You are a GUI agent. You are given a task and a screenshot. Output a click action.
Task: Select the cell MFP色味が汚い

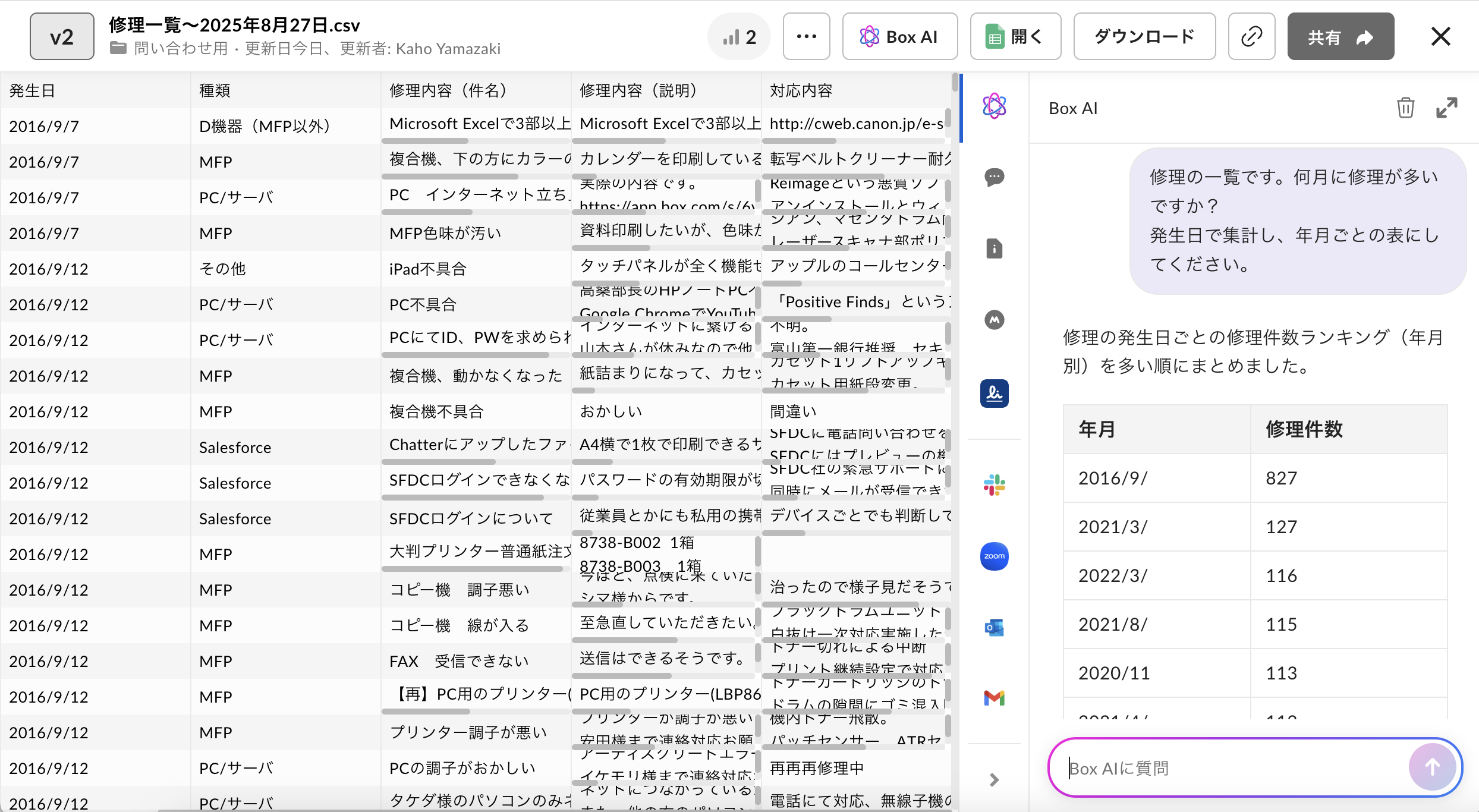476,233
